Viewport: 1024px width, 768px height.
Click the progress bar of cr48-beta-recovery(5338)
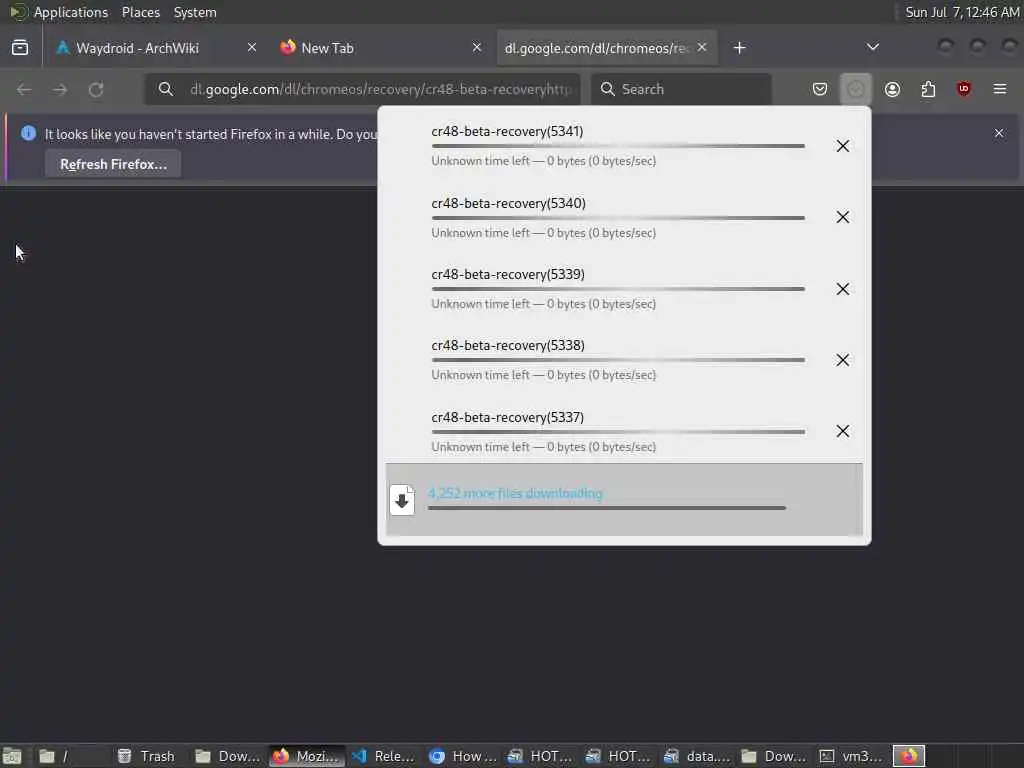618,360
